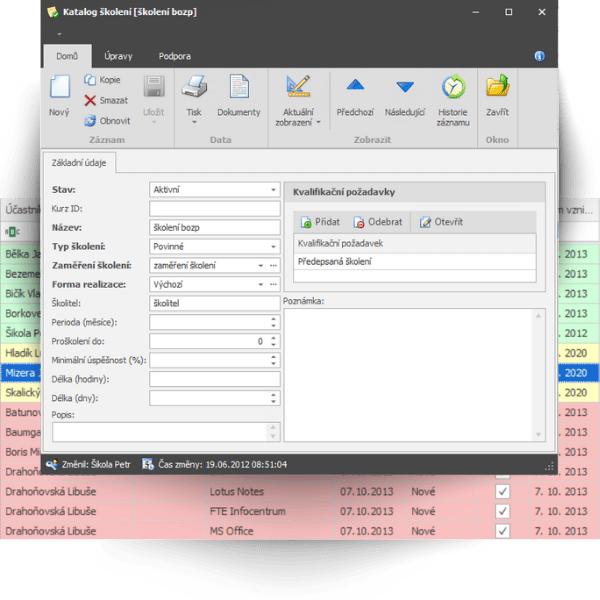Open the Forma realizace dropdown

coord(273,284)
